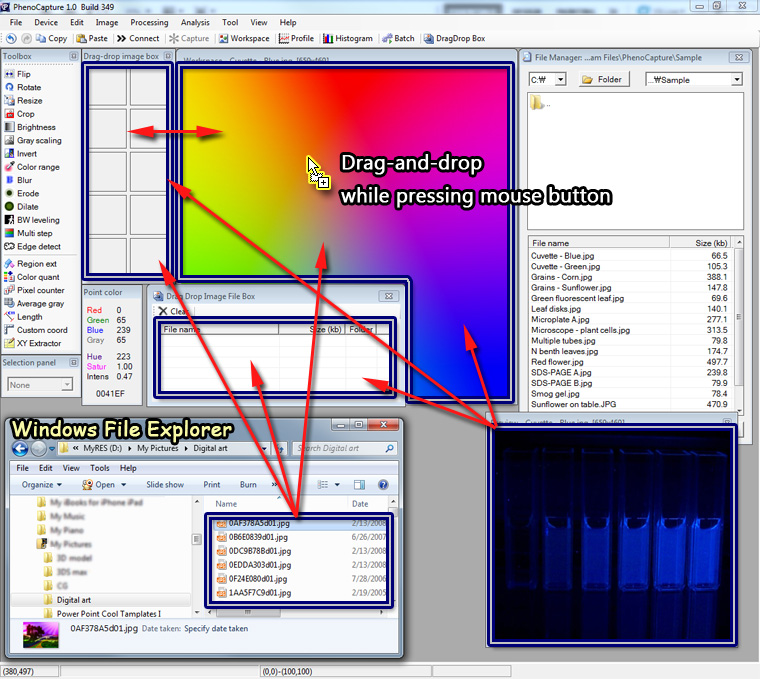760x679 pixels.
Task: Expand the Sample folder path dropdown
Action: 694,79
